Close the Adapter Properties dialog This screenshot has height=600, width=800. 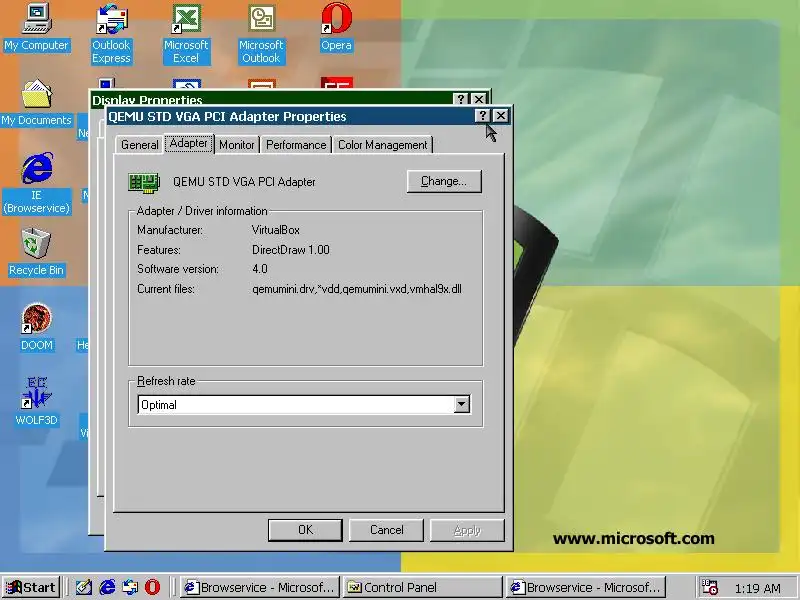point(501,116)
